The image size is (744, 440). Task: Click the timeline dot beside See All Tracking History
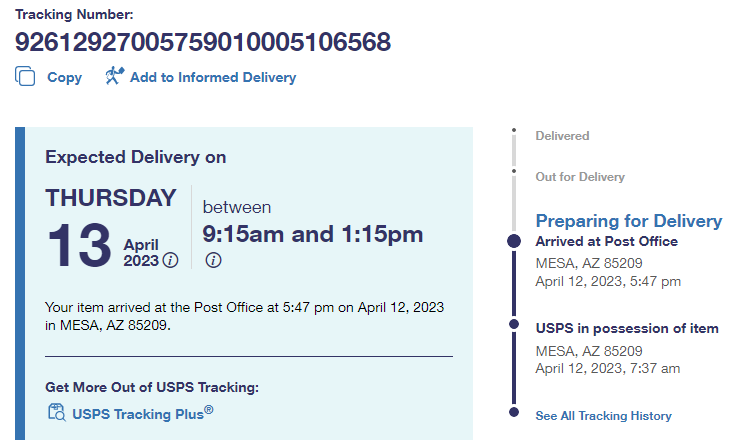tap(514, 411)
